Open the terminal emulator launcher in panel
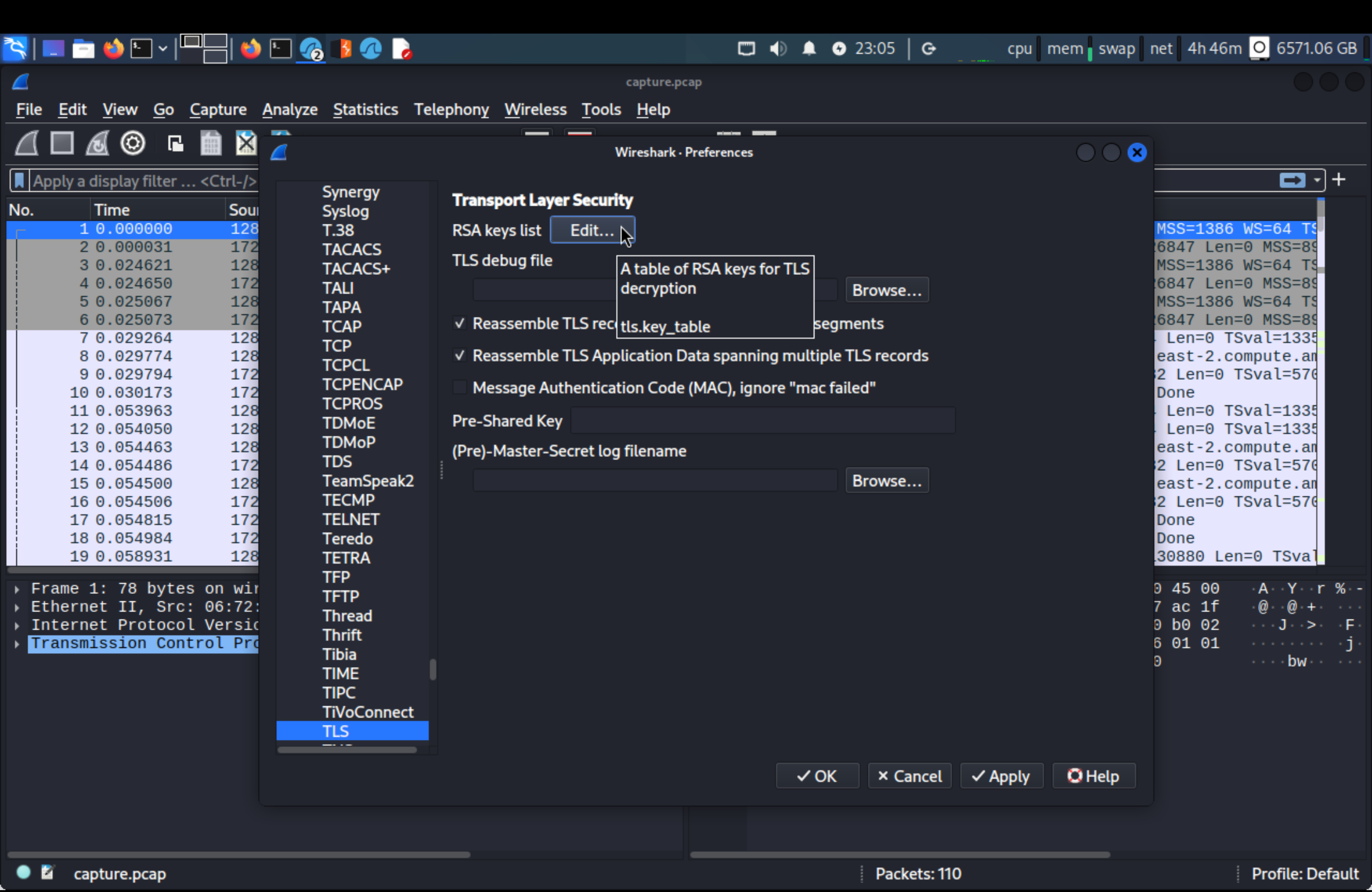Viewport: 1372px width, 892px height. point(142,49)
